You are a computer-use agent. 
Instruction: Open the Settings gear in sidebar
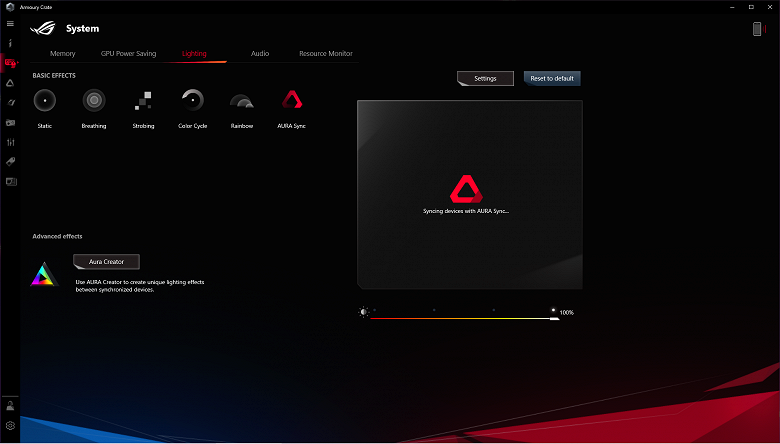[10, 426]
